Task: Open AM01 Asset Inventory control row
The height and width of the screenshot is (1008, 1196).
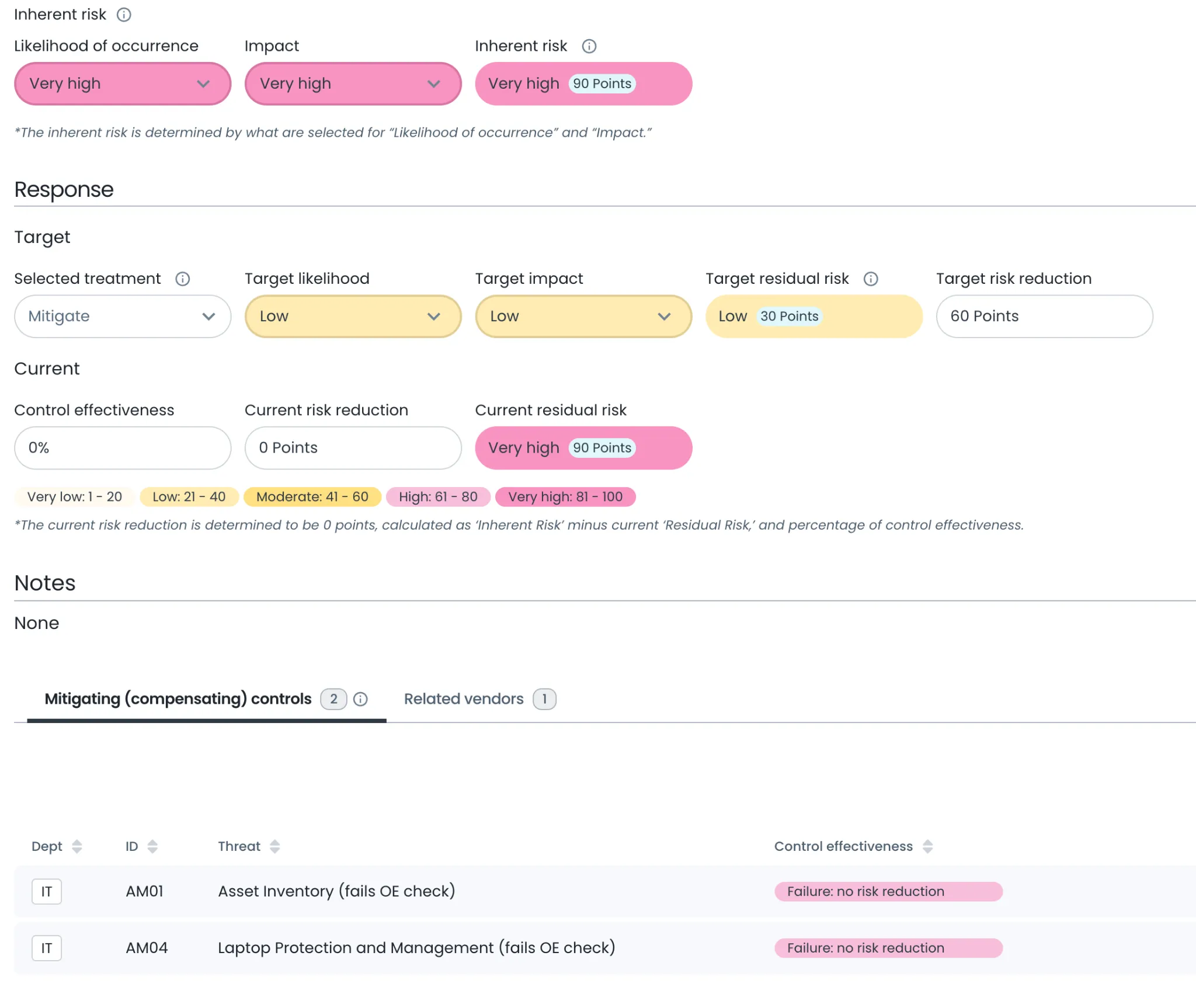Action: (x=336, y=891)
